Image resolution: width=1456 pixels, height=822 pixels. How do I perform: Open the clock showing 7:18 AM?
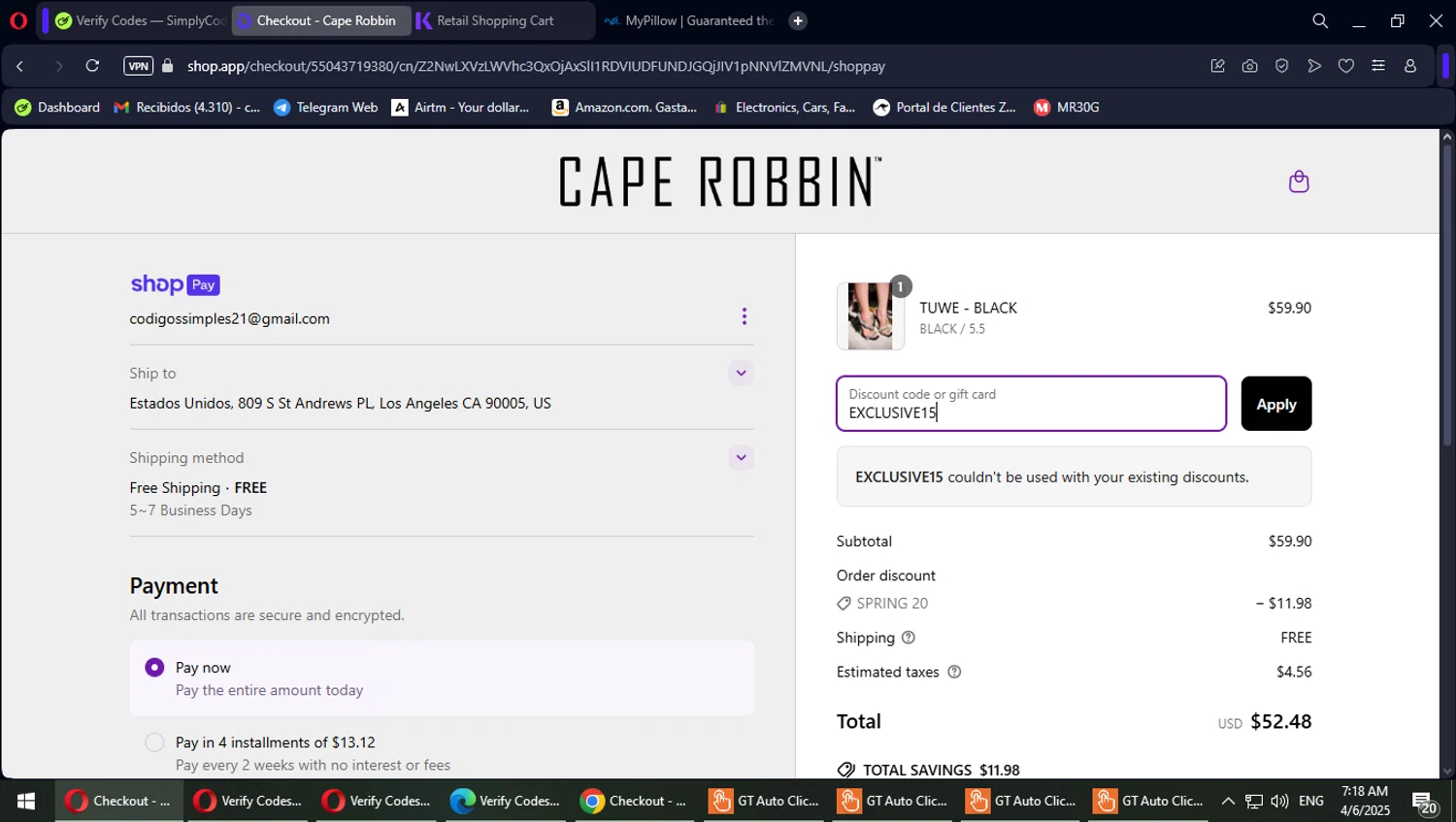click(1365, 801)
